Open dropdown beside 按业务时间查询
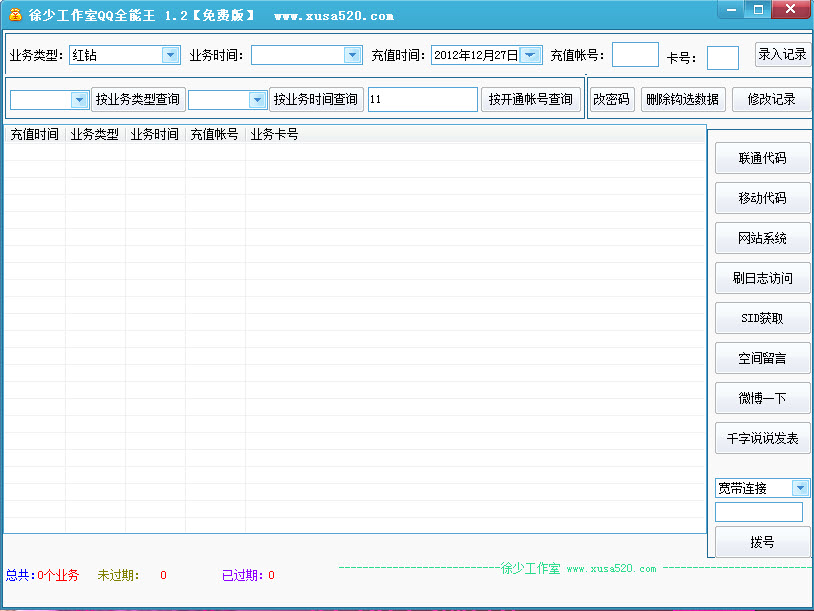Screen dimensions: 814x611 (x=257, y=100)
